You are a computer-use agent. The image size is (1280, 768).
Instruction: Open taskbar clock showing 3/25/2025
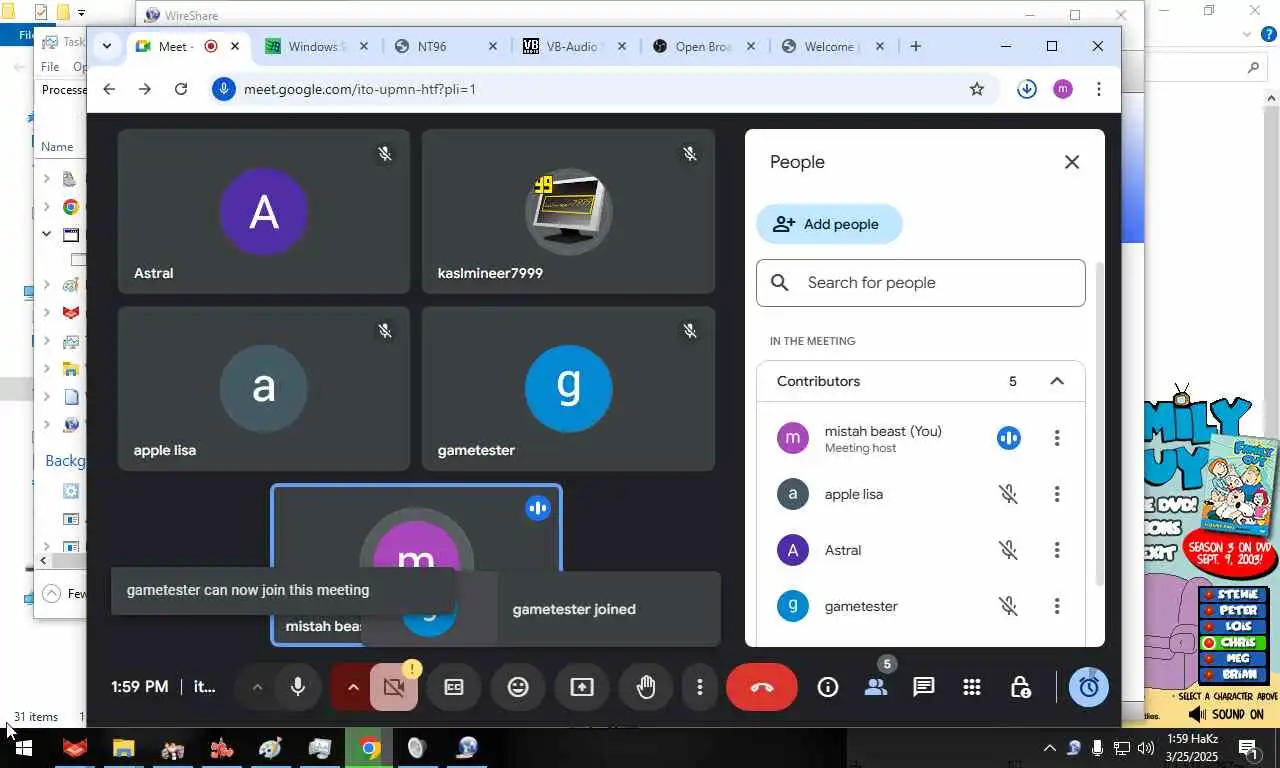(1192, 746)
